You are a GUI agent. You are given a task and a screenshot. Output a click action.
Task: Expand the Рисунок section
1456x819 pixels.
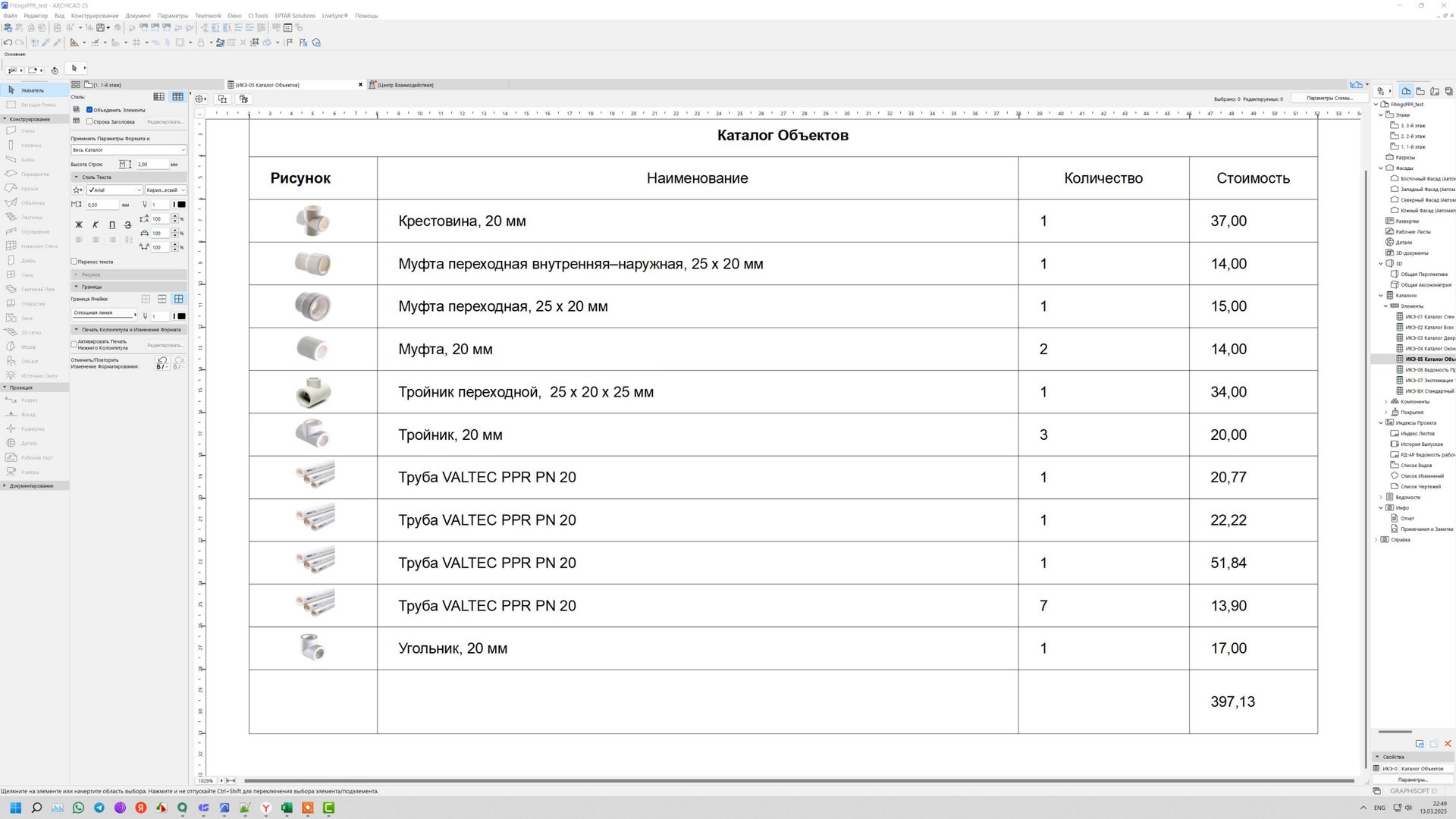(91, 275)
